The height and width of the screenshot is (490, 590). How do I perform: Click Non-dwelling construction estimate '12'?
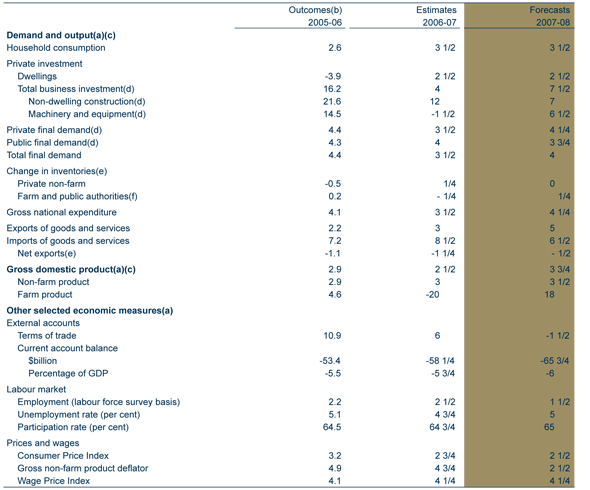coord(435,102)
